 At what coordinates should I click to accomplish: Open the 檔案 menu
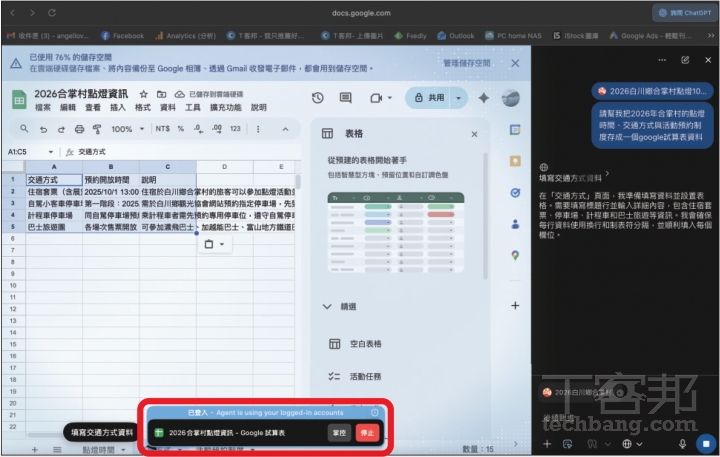tap(43, 107)
